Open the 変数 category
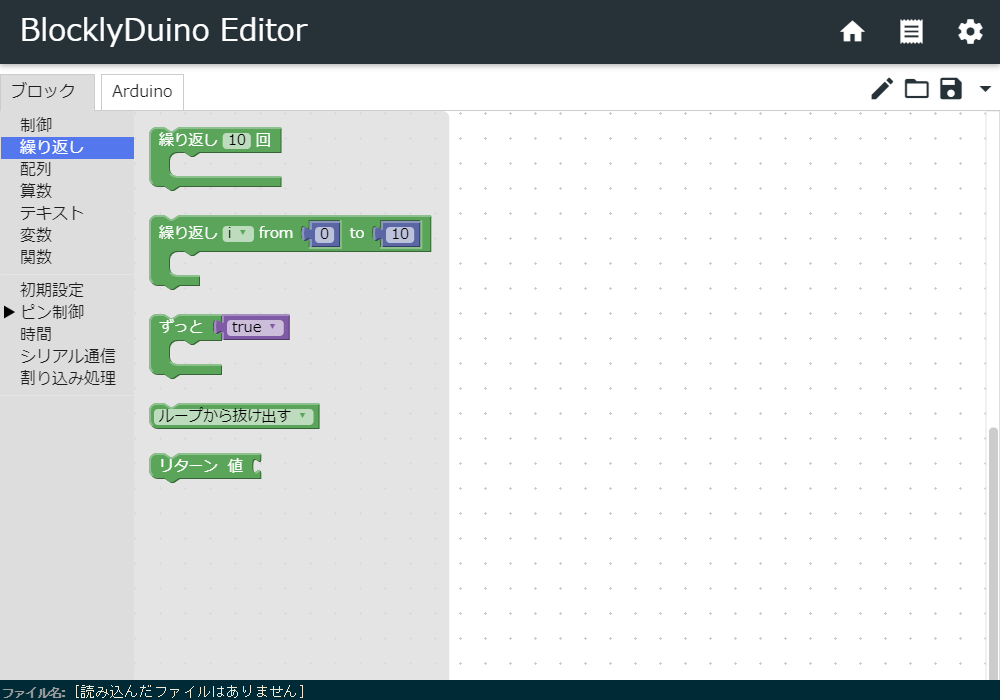Image resolution: width=1000 pixels, height=700 pixels. pos(36,235)
